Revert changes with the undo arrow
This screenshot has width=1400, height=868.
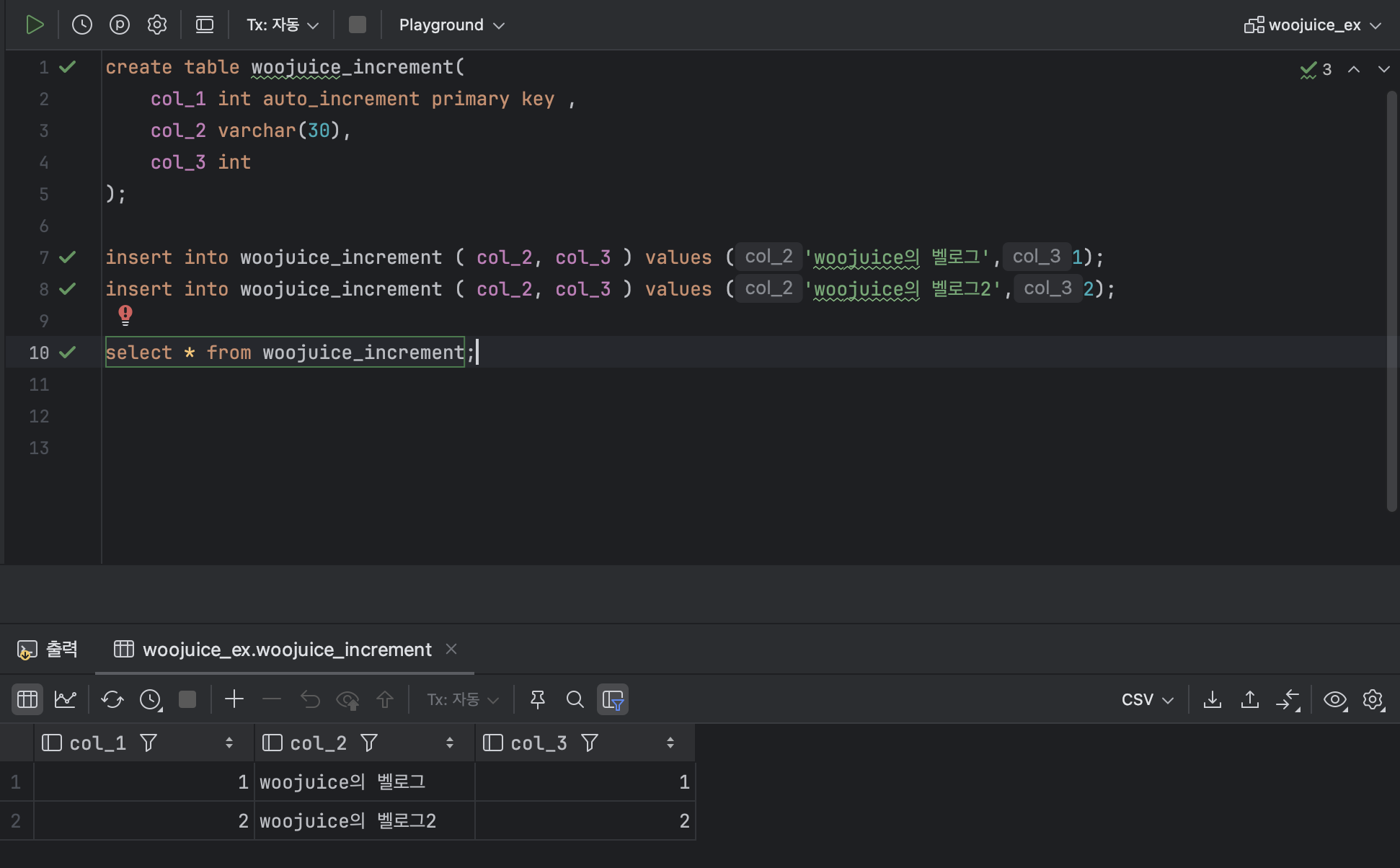click(310, 699)
